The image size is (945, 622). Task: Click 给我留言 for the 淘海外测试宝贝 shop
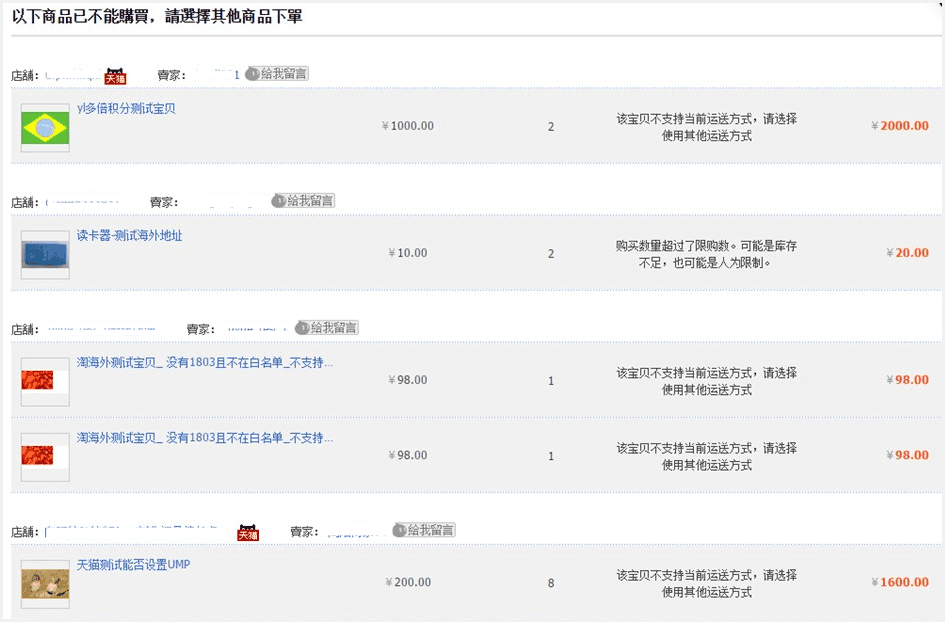coord(327,328)
